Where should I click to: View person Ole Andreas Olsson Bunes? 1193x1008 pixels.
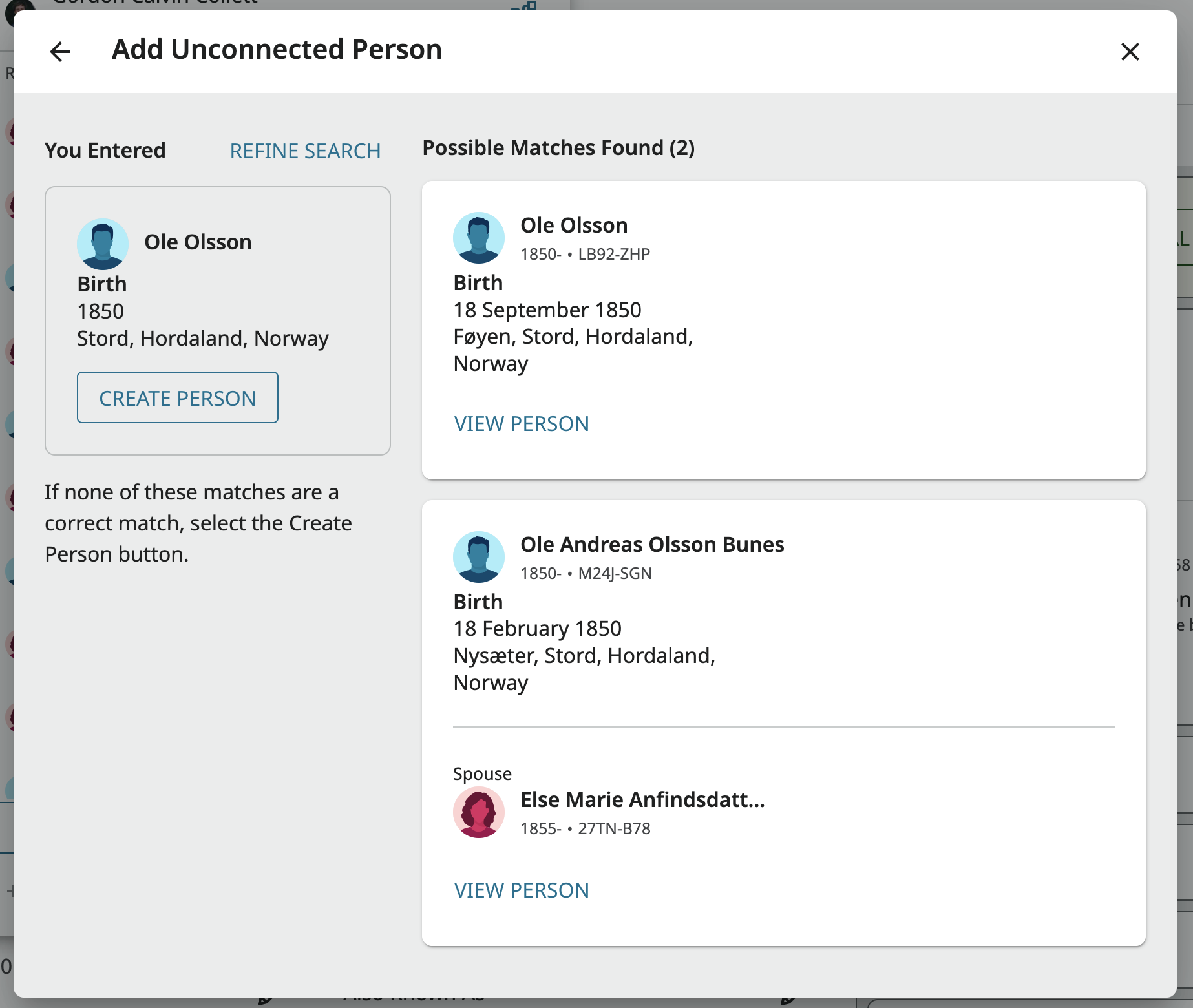(x=522, y=890)
